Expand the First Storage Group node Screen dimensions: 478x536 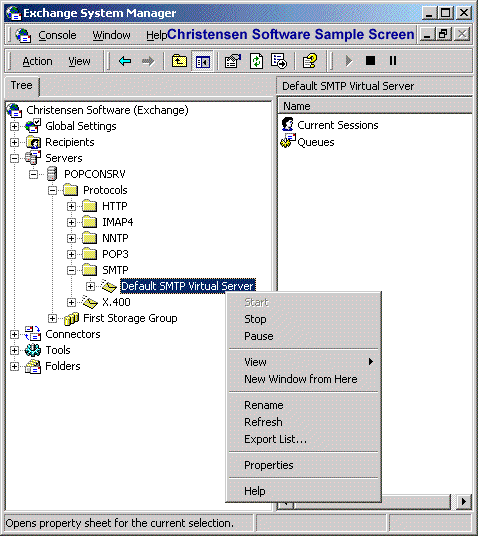point(52,319)
